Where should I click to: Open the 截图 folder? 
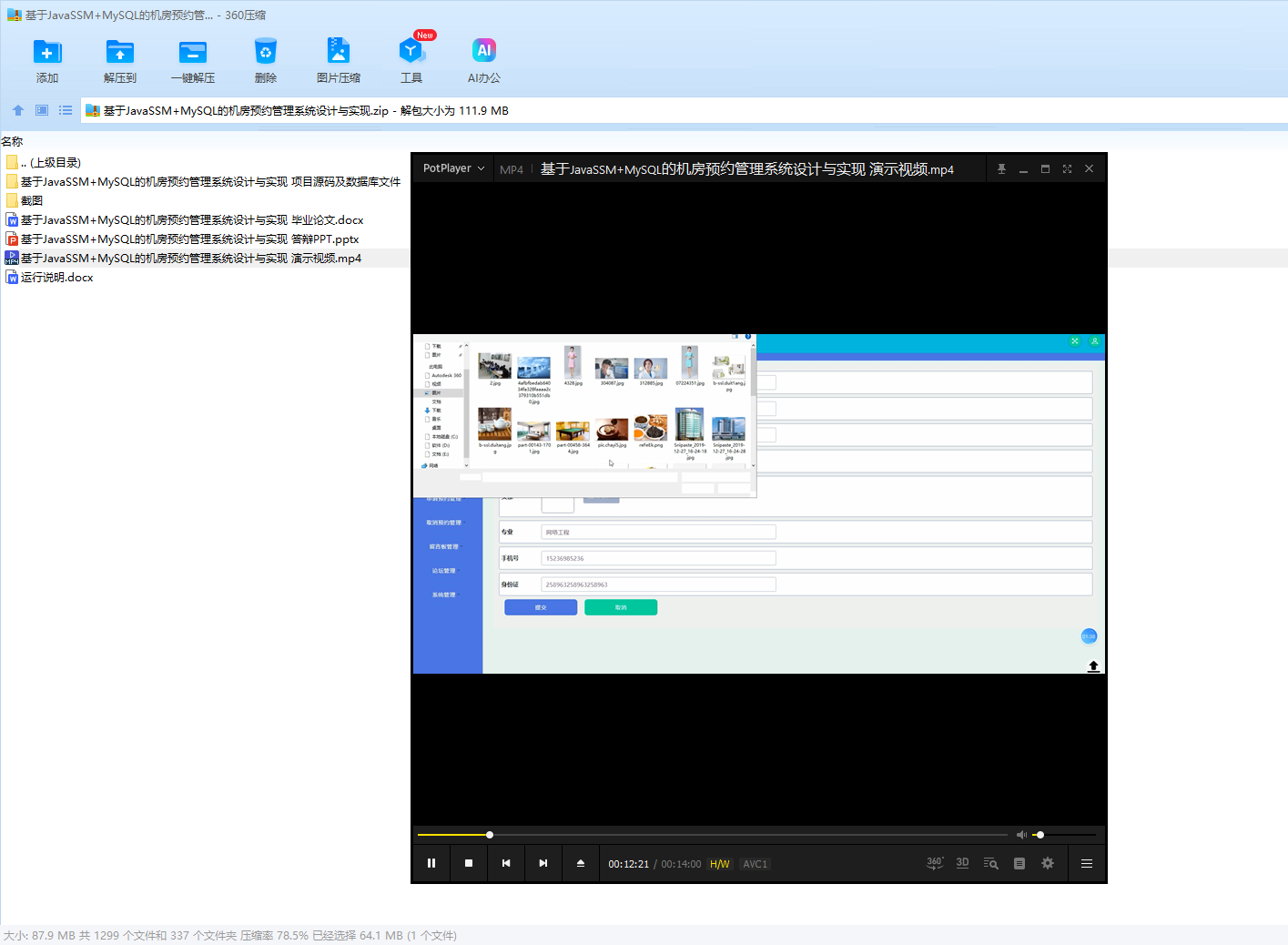[32, 201]
